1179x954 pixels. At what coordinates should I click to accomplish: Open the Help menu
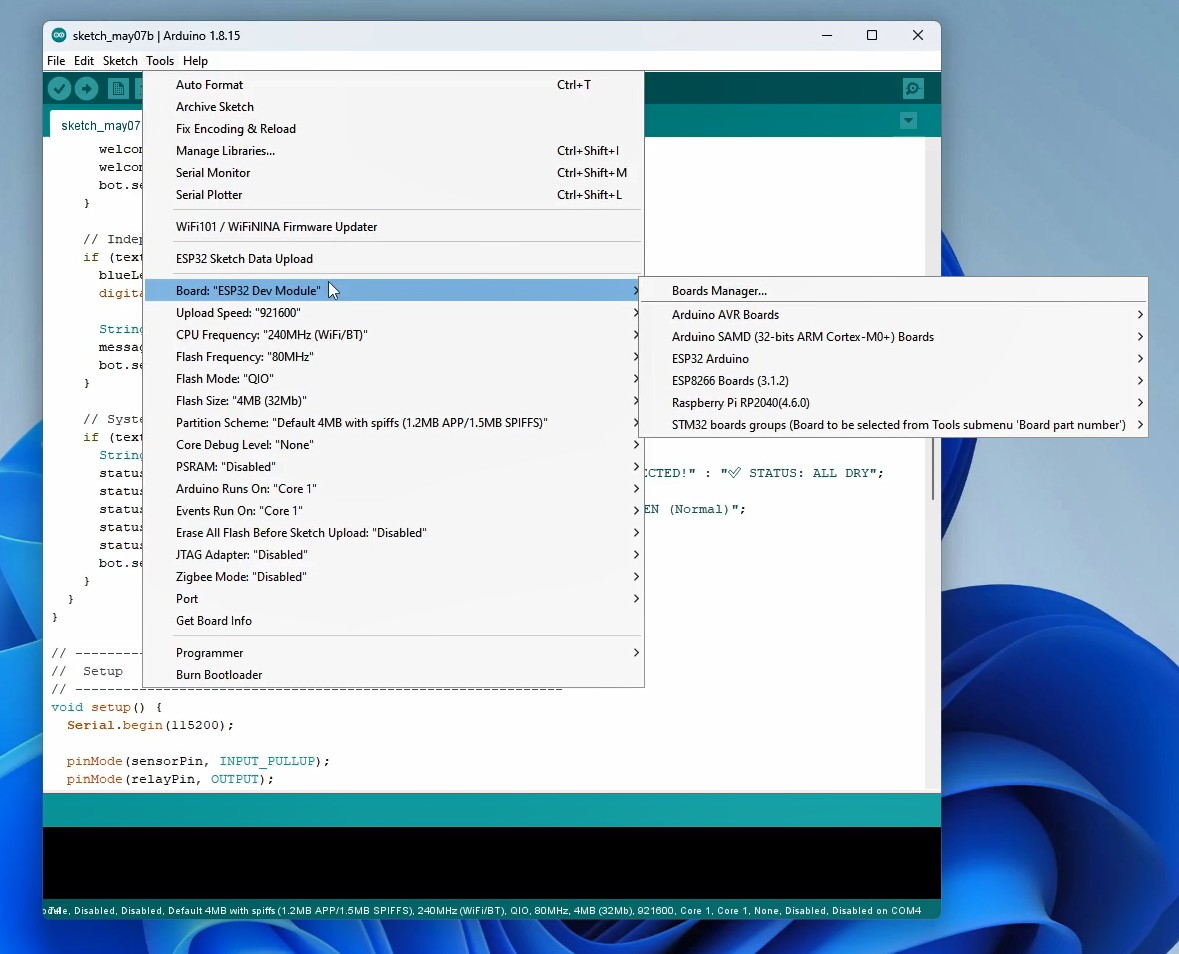coord(195,61)
